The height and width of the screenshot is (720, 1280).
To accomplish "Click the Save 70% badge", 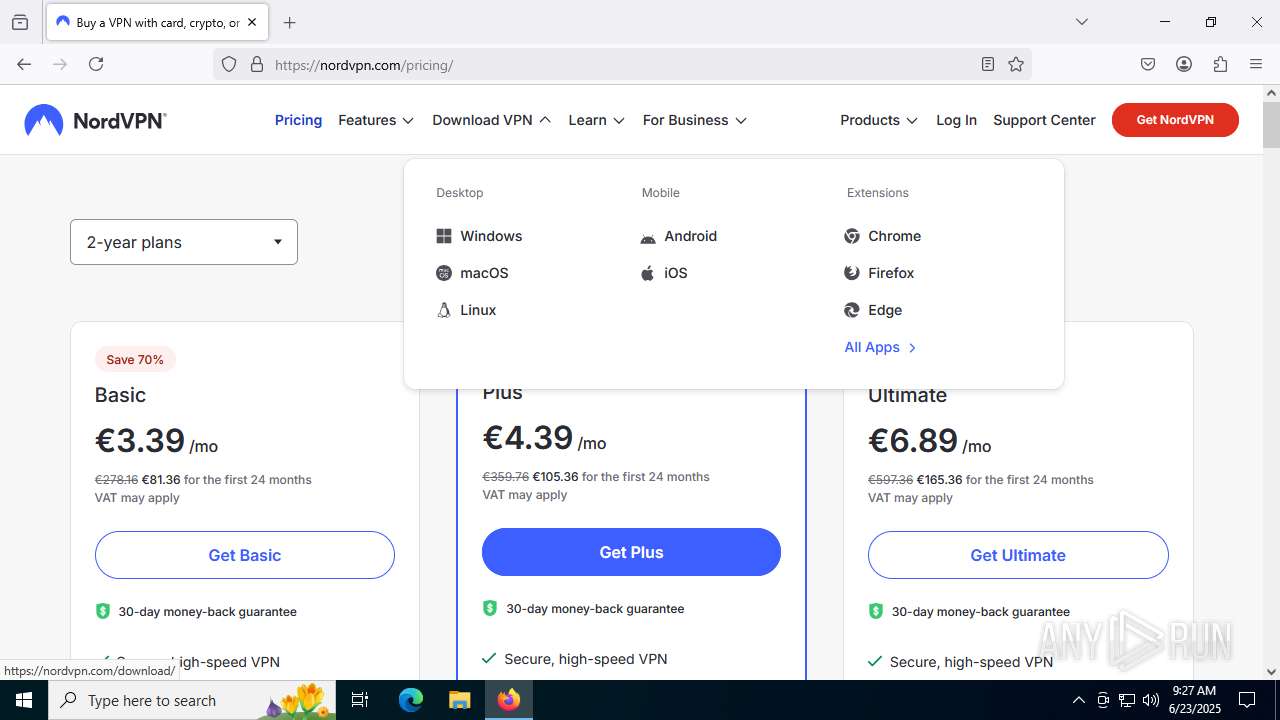I will [x=135, y=359].
